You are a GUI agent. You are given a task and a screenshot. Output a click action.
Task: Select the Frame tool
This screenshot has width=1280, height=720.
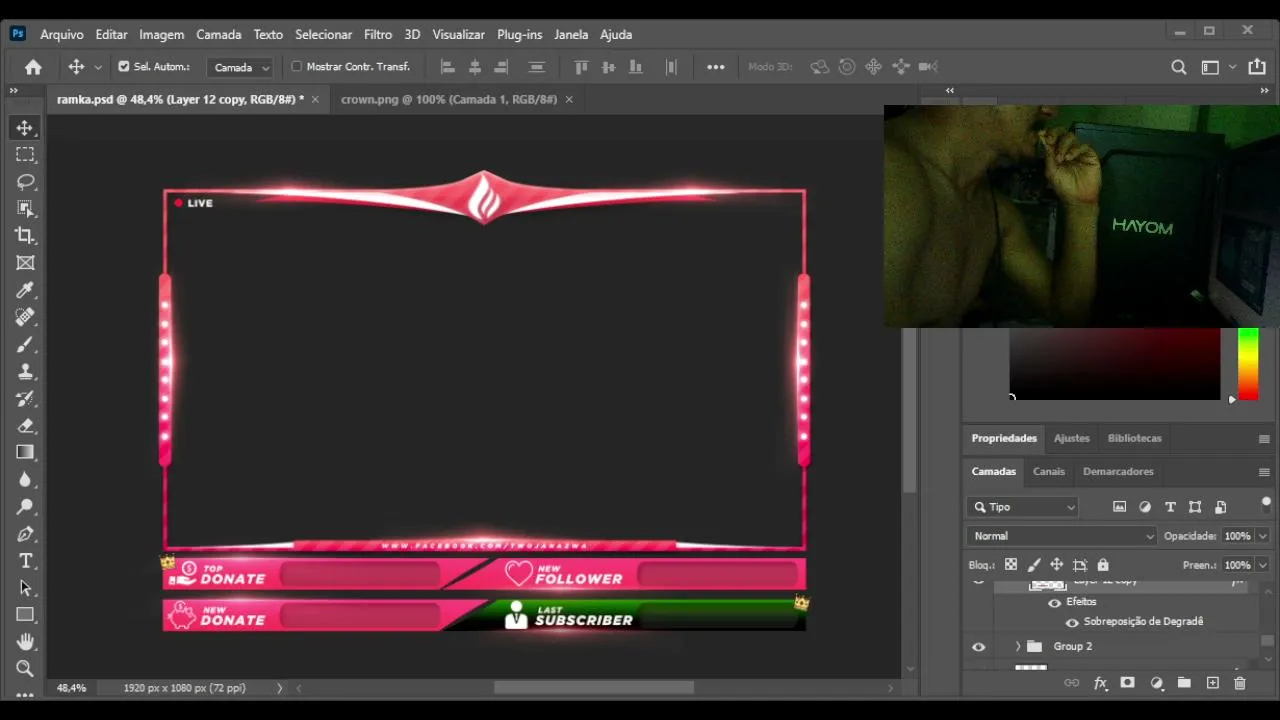point(25,263)
